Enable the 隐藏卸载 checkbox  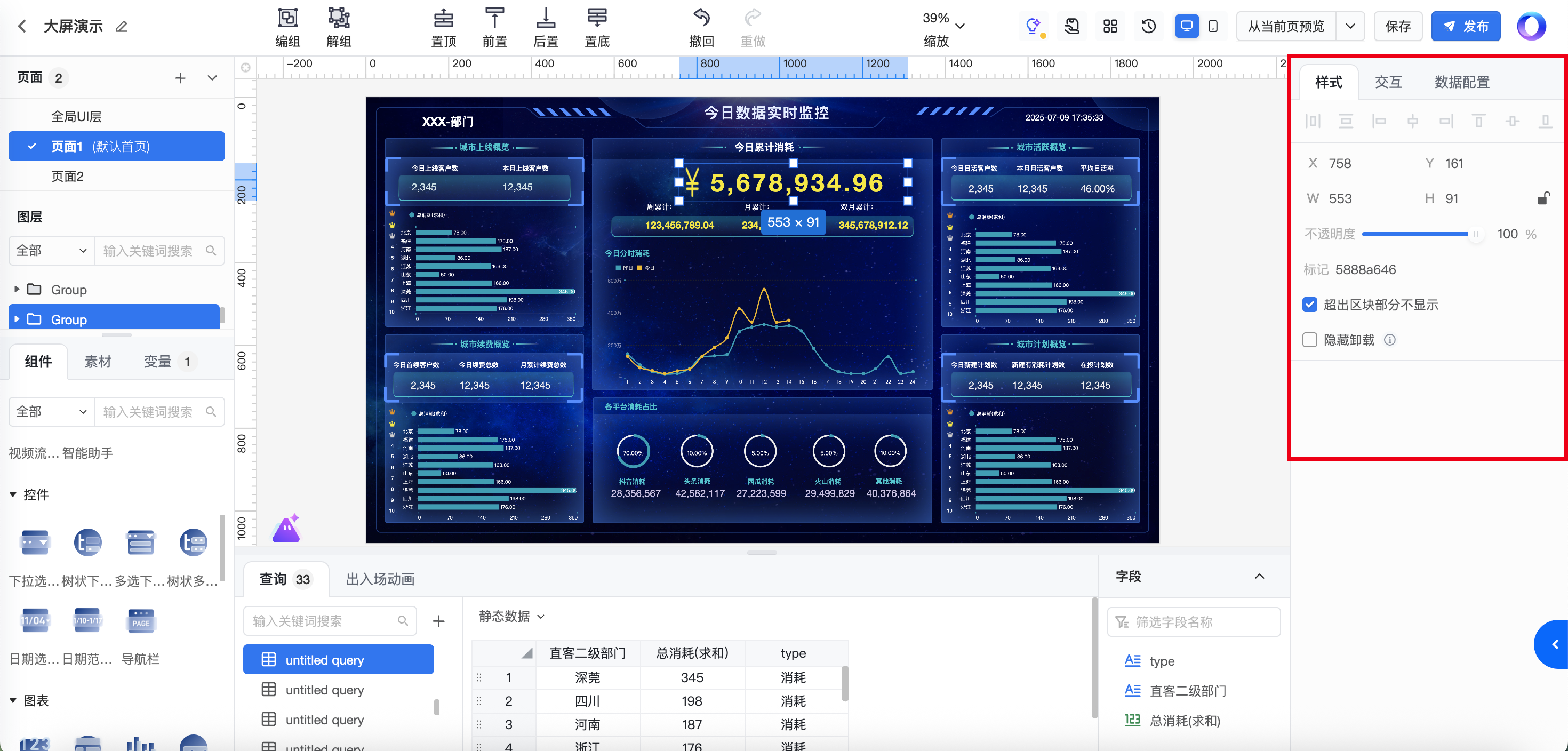click(x=1310, y=340)
